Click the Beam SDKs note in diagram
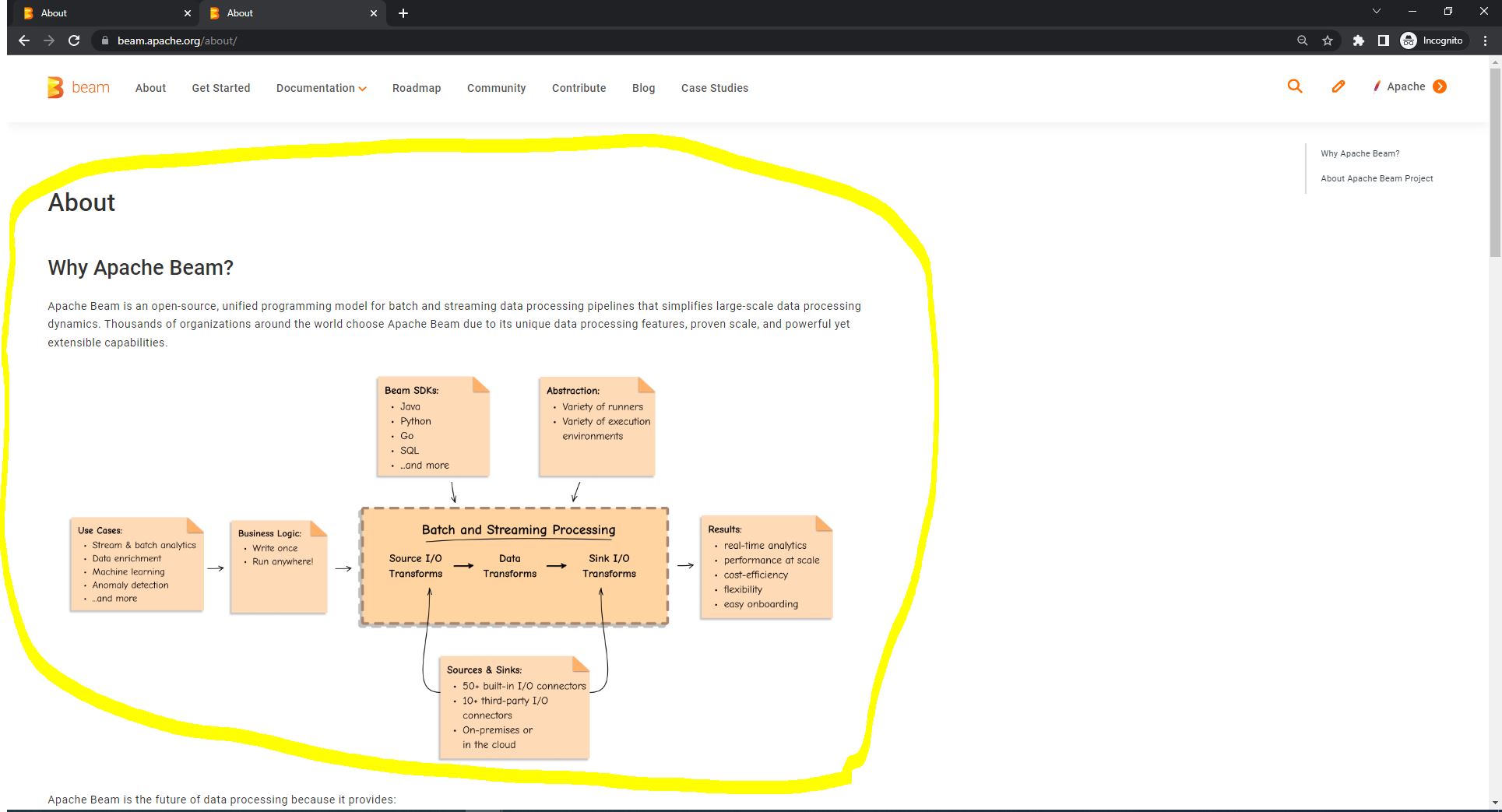The image size is (1502, 812). [x=433, y=427]
